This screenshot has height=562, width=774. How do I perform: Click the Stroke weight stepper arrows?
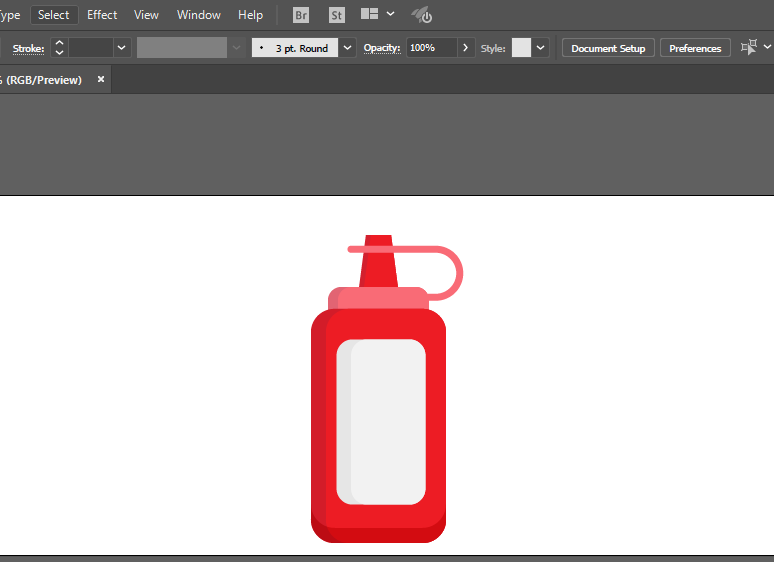click(59, 47)
